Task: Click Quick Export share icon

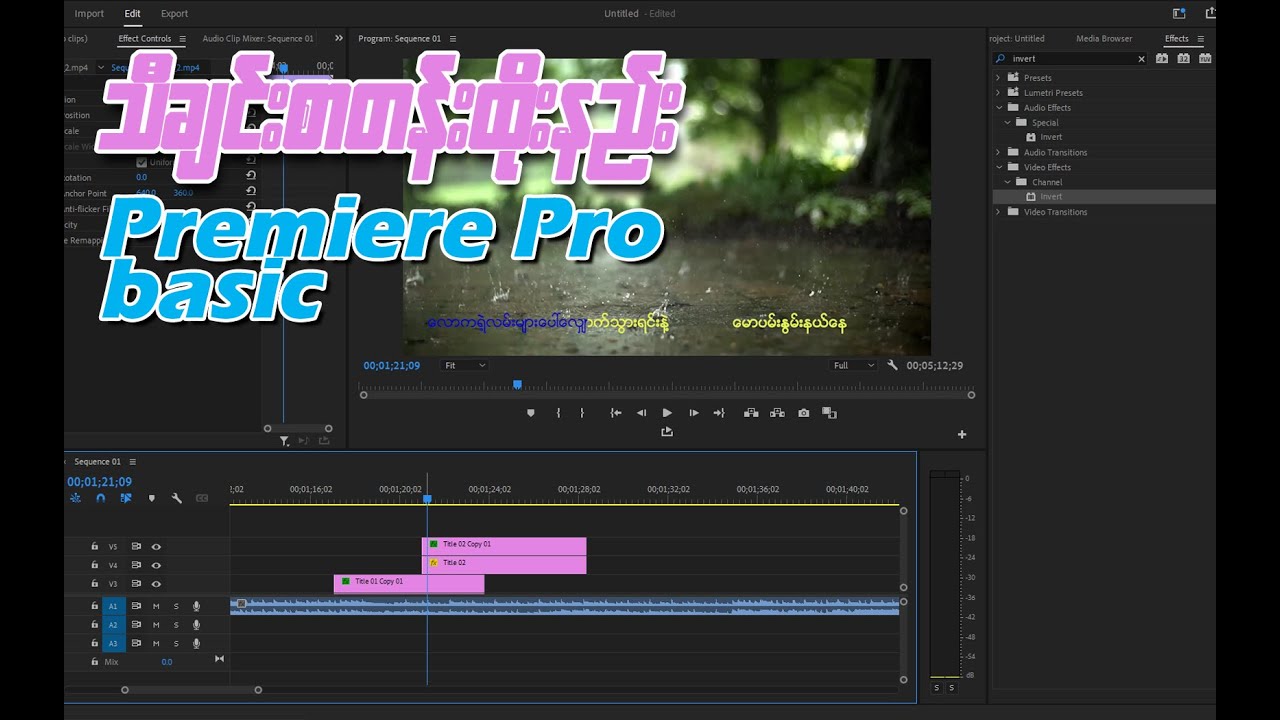Action: click(1211, 13)
